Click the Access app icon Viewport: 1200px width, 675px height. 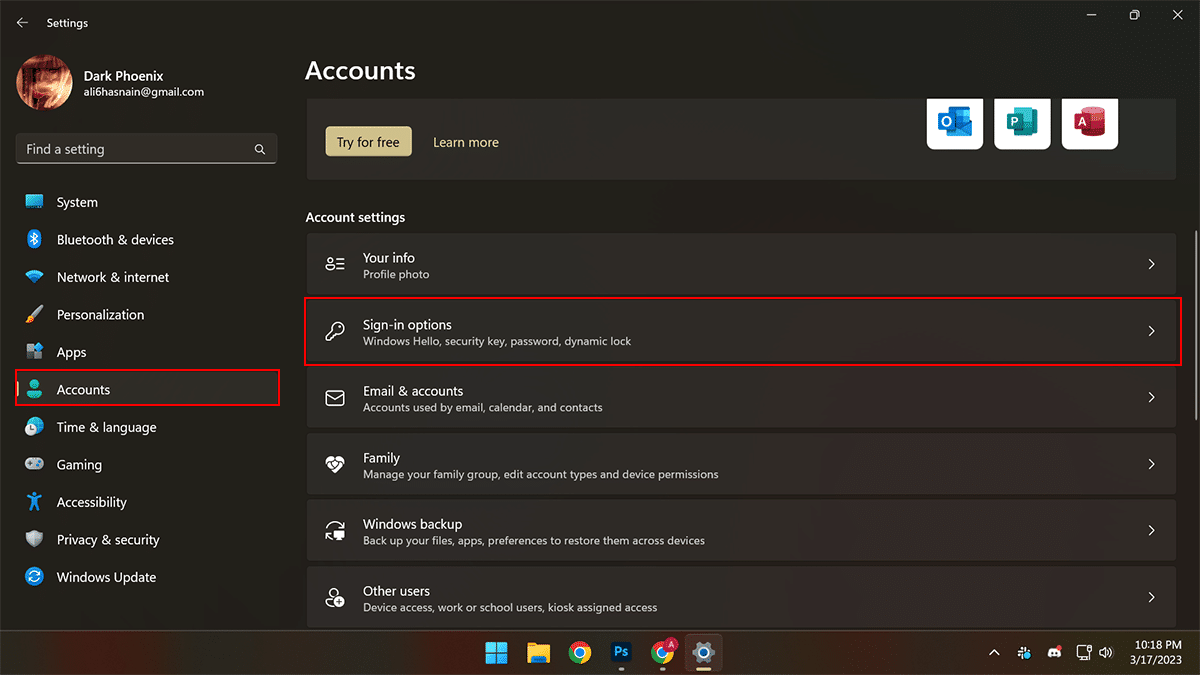click(1089, 122)
